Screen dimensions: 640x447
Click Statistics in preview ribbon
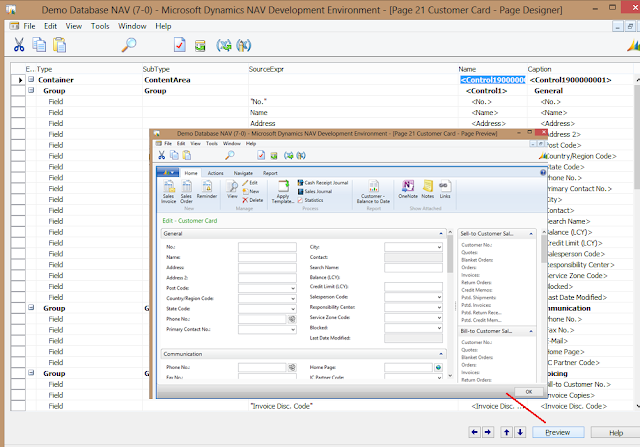click(310, 200)
